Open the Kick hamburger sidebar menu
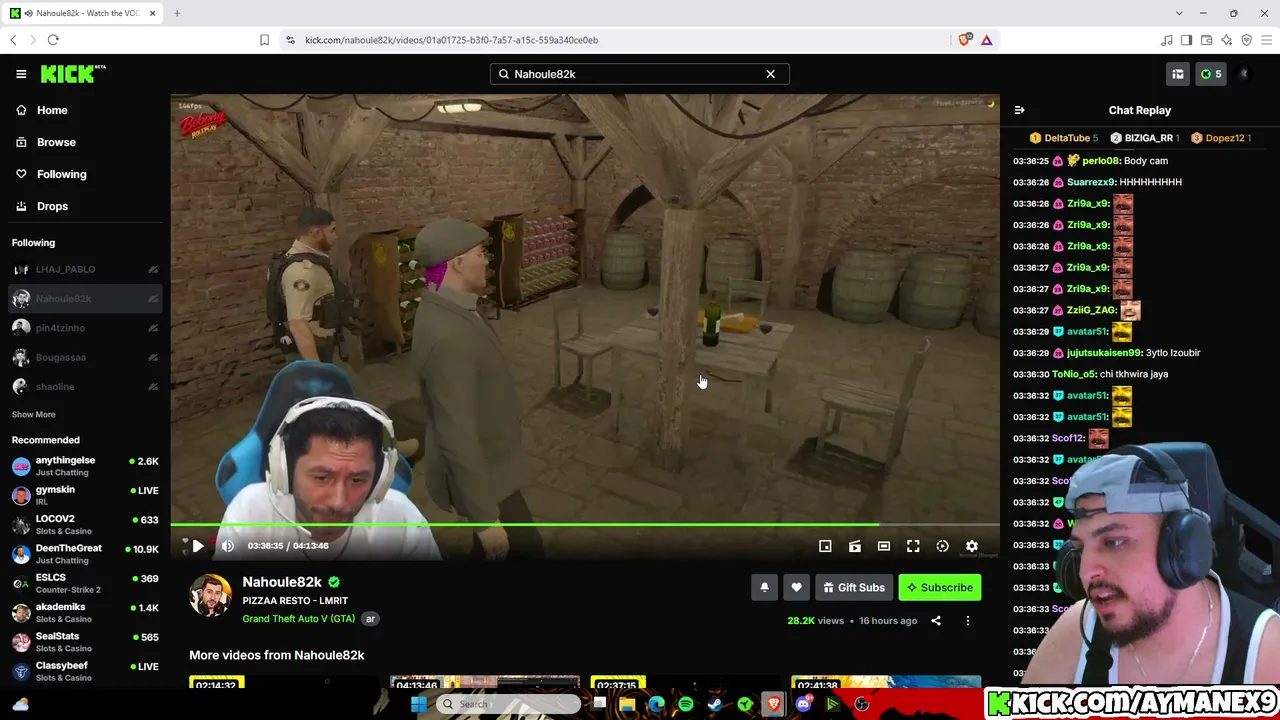 click(21, 74)
